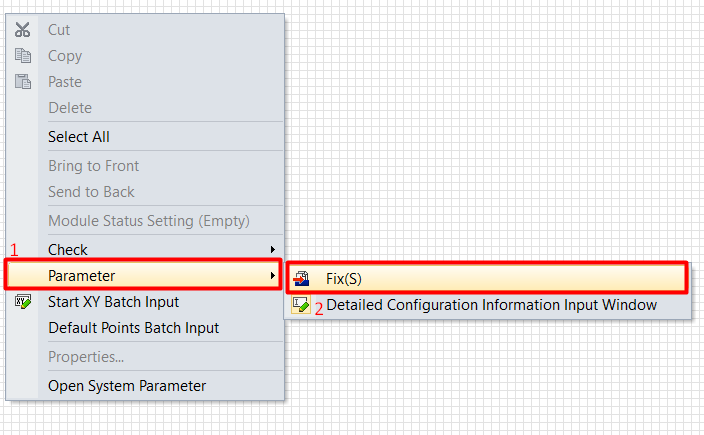The height and width of the screenshot is (435, 704).
Task: Expand the Check submenu arrow
Action: click(273, 250)
